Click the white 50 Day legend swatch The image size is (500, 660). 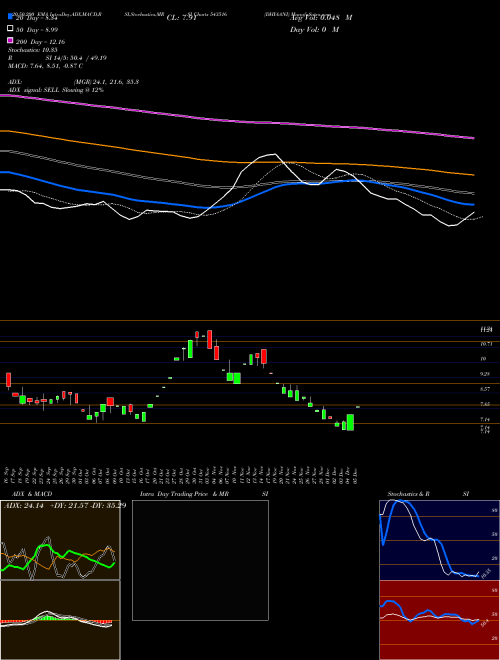click(10, 29)
